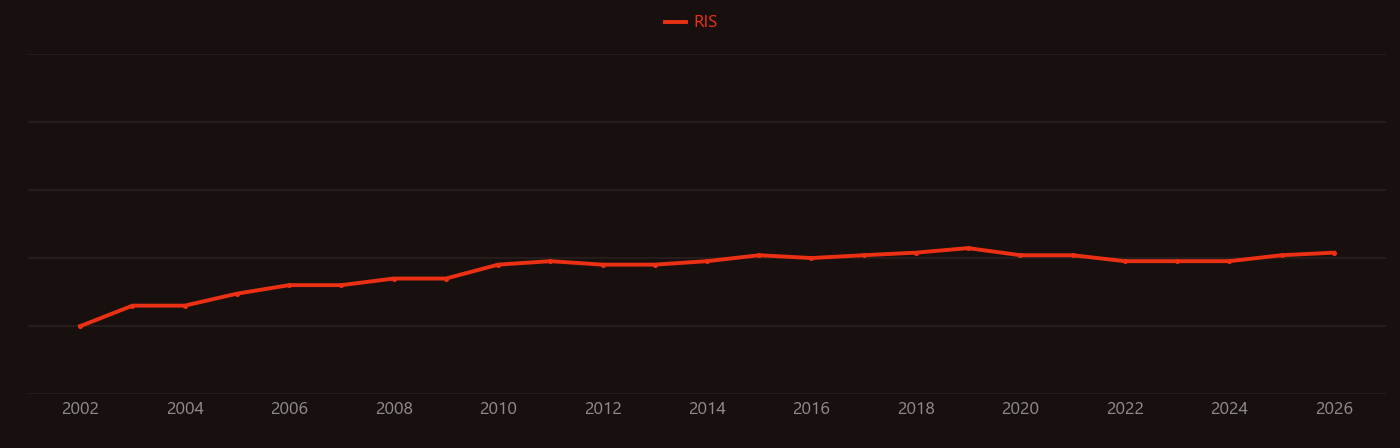Select the 2006 data point marker
Image resolution: width=1400 pixels, height=448 pixels.
click(x=289, y=285)
